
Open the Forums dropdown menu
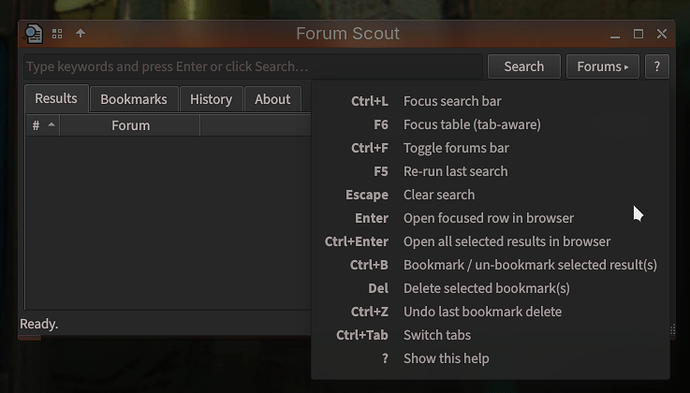[x=602, y=66]
